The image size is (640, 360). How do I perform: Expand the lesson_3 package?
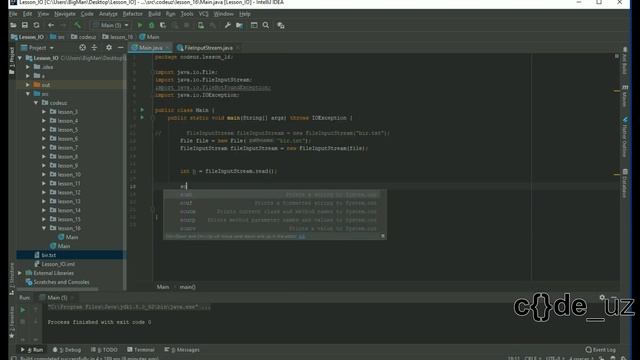[x=44, y=112]
